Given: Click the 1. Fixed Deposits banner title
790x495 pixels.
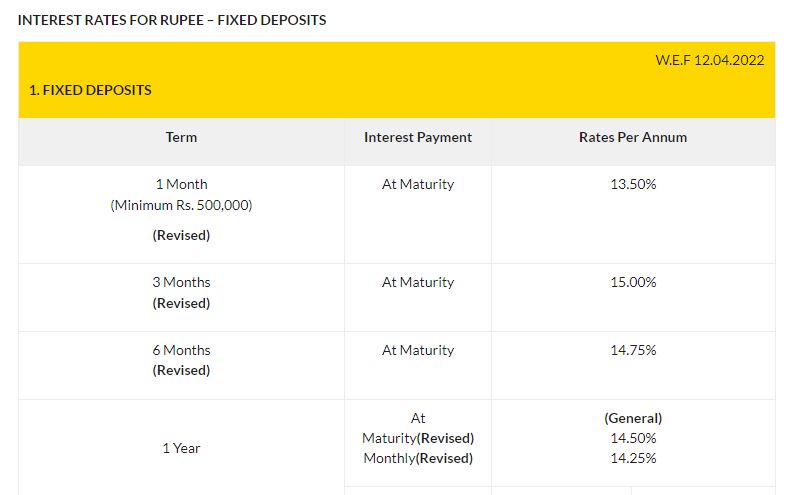Looking at the screenshot, I should [x=90, y=90].
